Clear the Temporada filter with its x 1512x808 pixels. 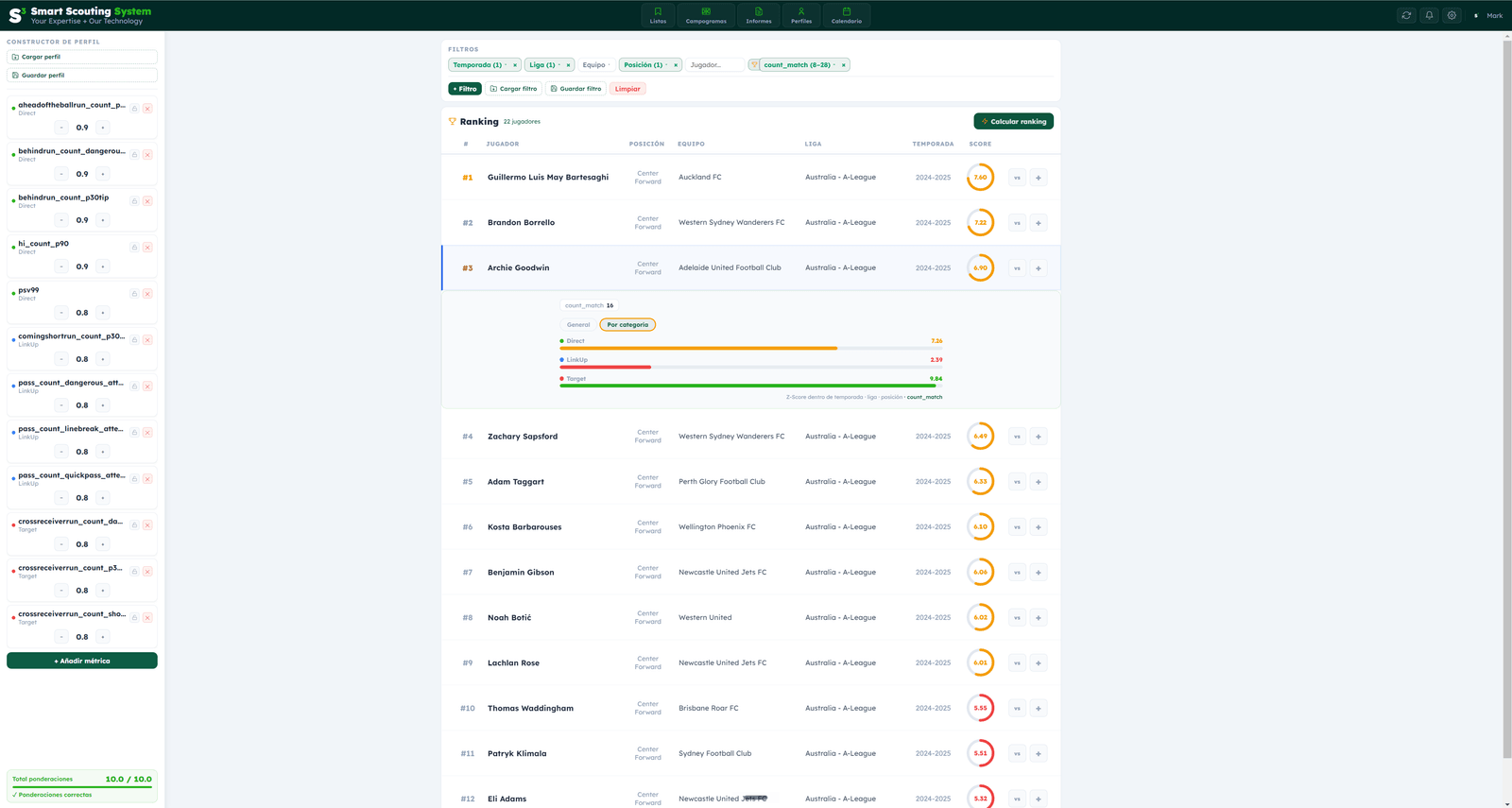[515, 65]
